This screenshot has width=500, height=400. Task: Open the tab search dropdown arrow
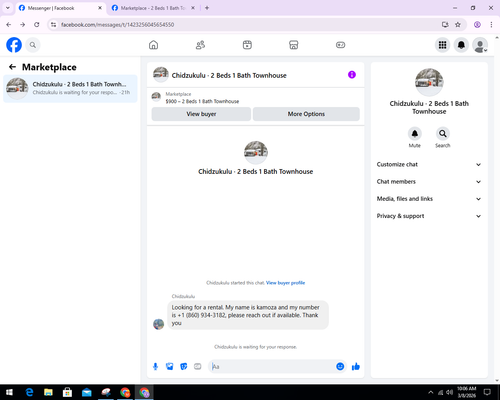[x=8, y=8]
